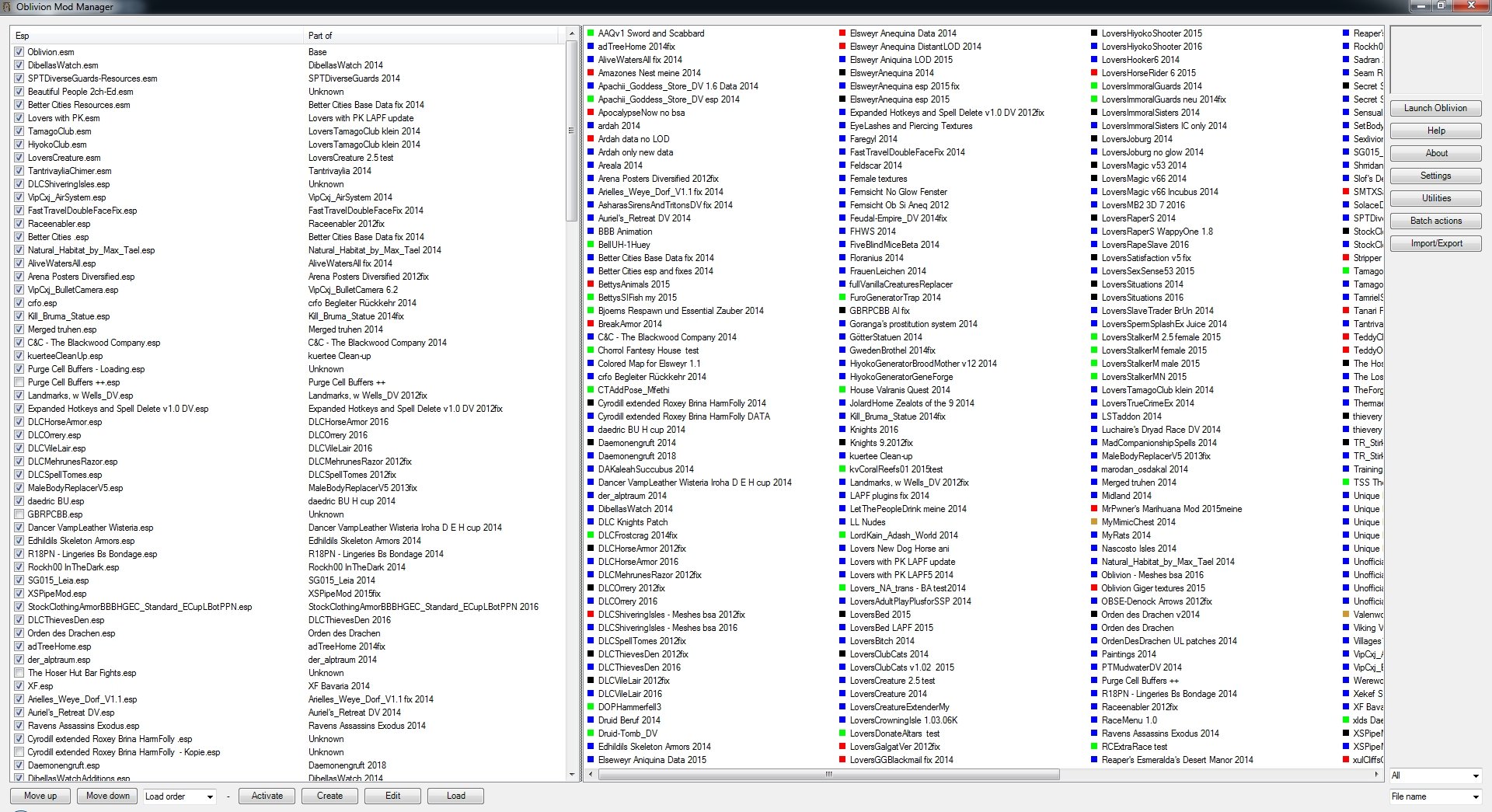Click the green square beside DOPHammerfell3
Viewport: 1492px width, 812px height.
(591, 707)
